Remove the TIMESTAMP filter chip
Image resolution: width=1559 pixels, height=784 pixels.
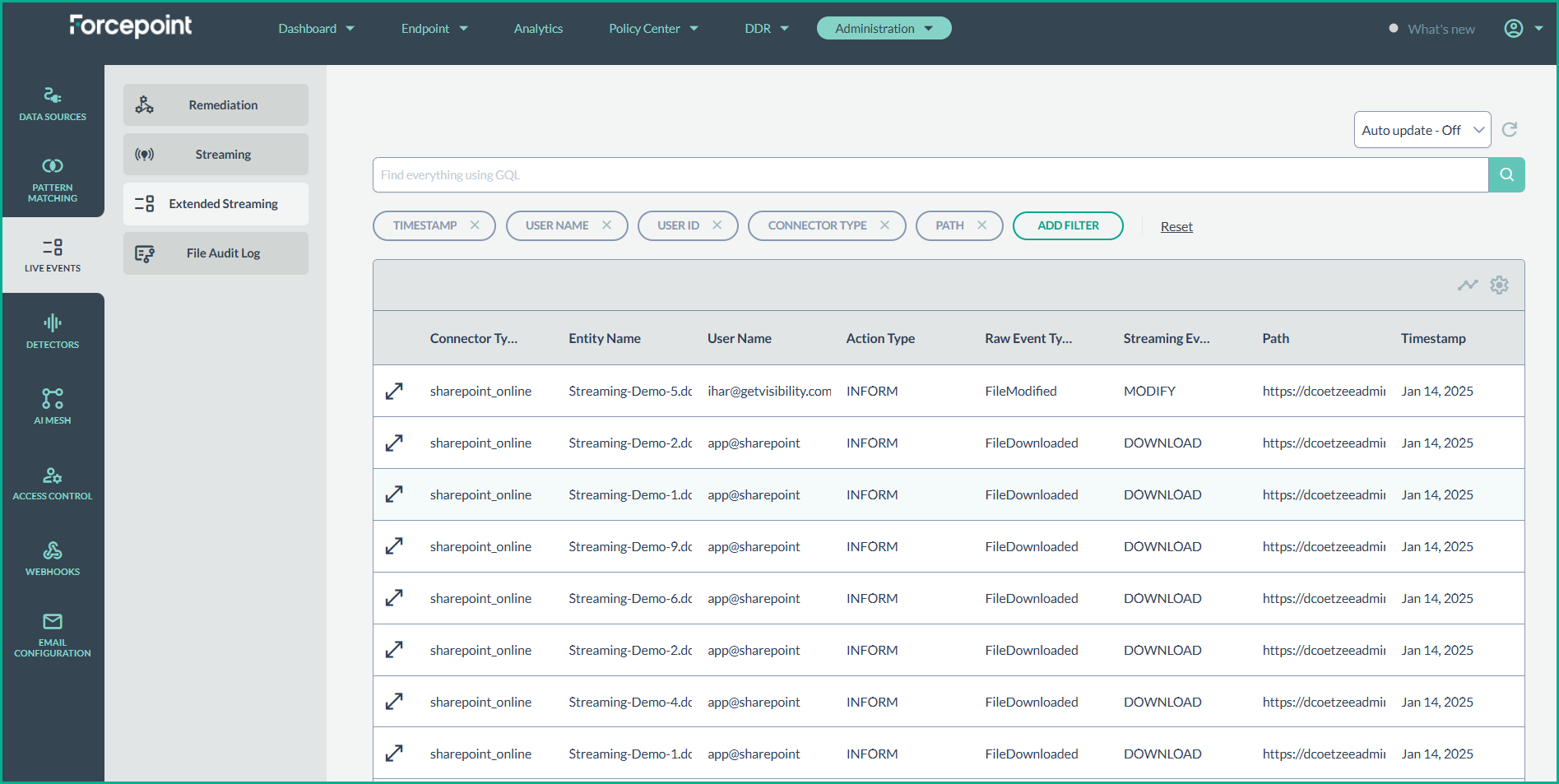click(x=475, y=225)
